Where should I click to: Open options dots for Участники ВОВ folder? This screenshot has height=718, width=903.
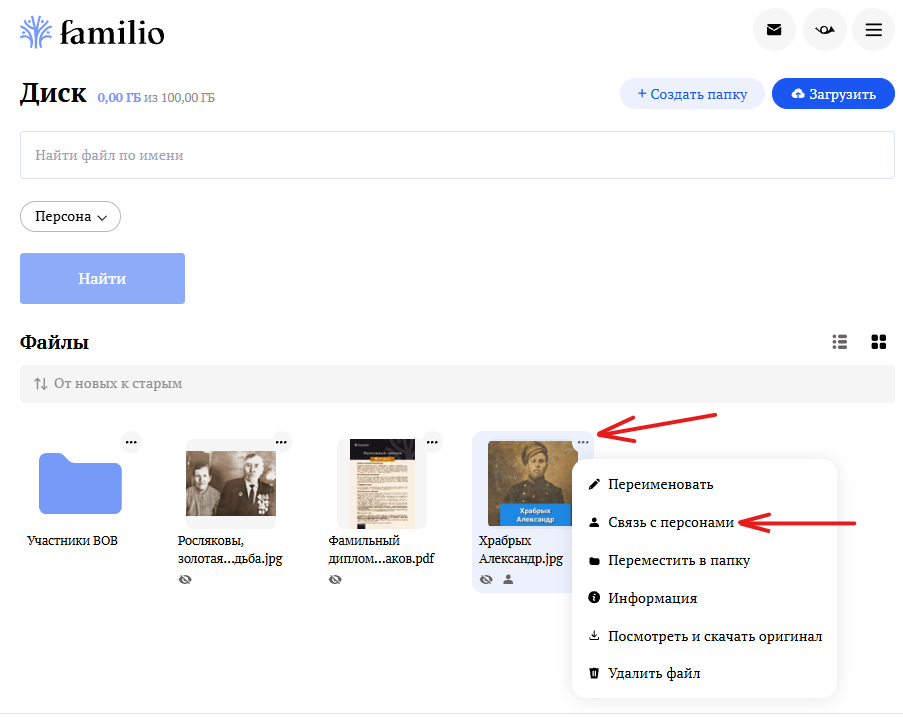coord(131,442)
